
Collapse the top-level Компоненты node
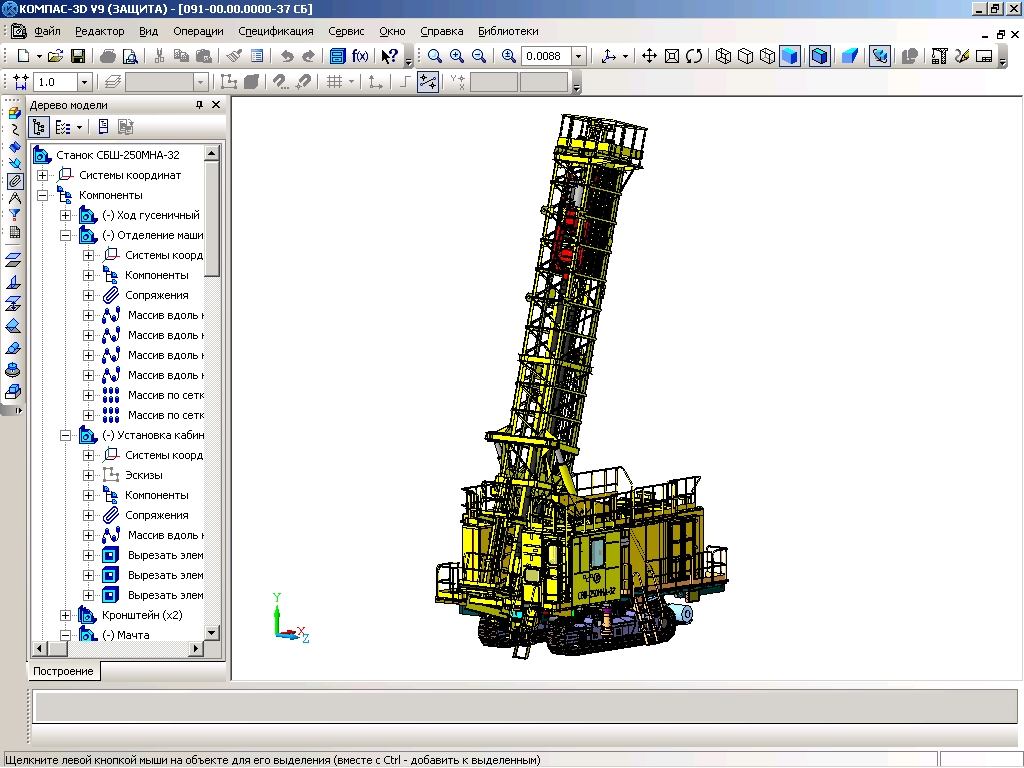[42, 195]
